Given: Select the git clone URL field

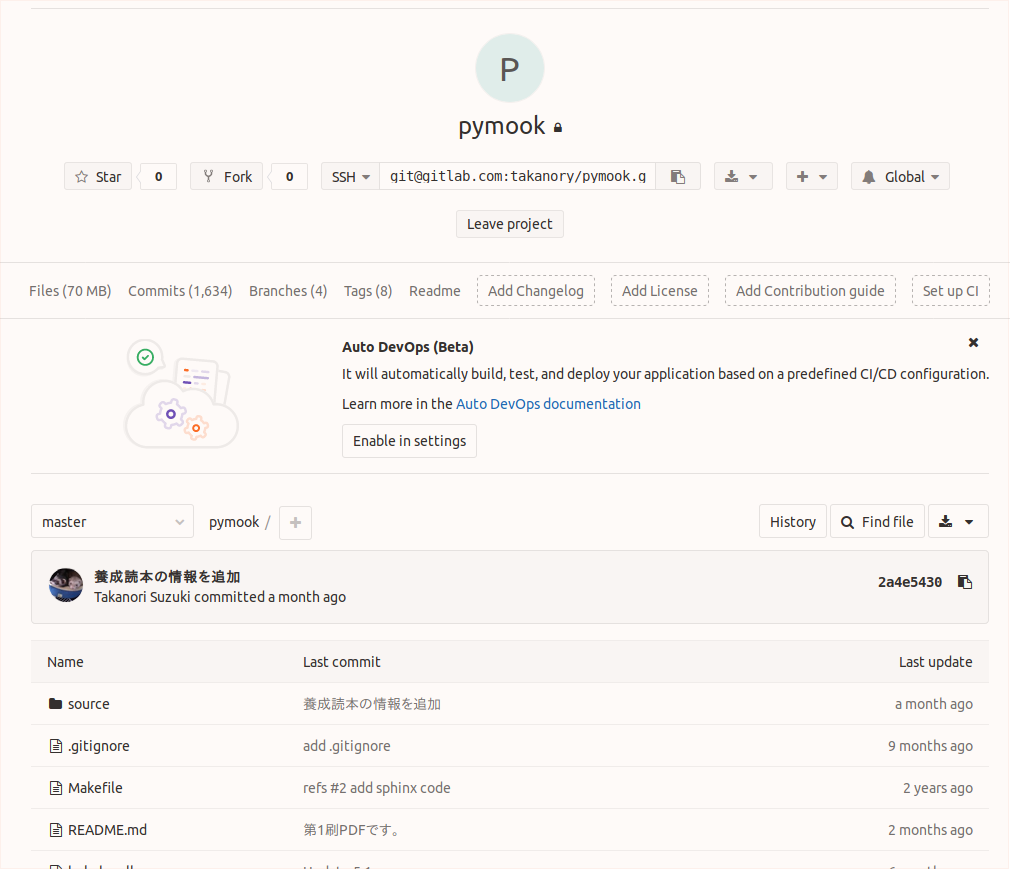Looking at the screenshot, I should [x=517, y=177].
